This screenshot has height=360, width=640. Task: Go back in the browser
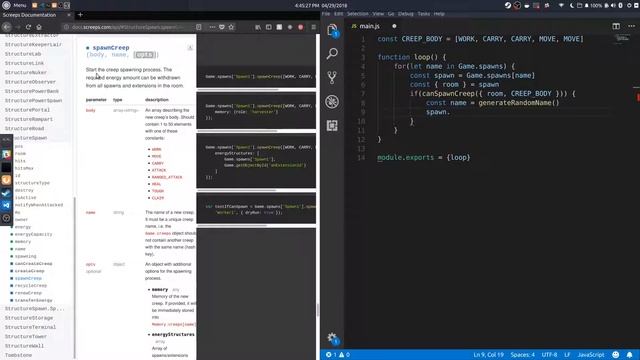click(7, 27)
